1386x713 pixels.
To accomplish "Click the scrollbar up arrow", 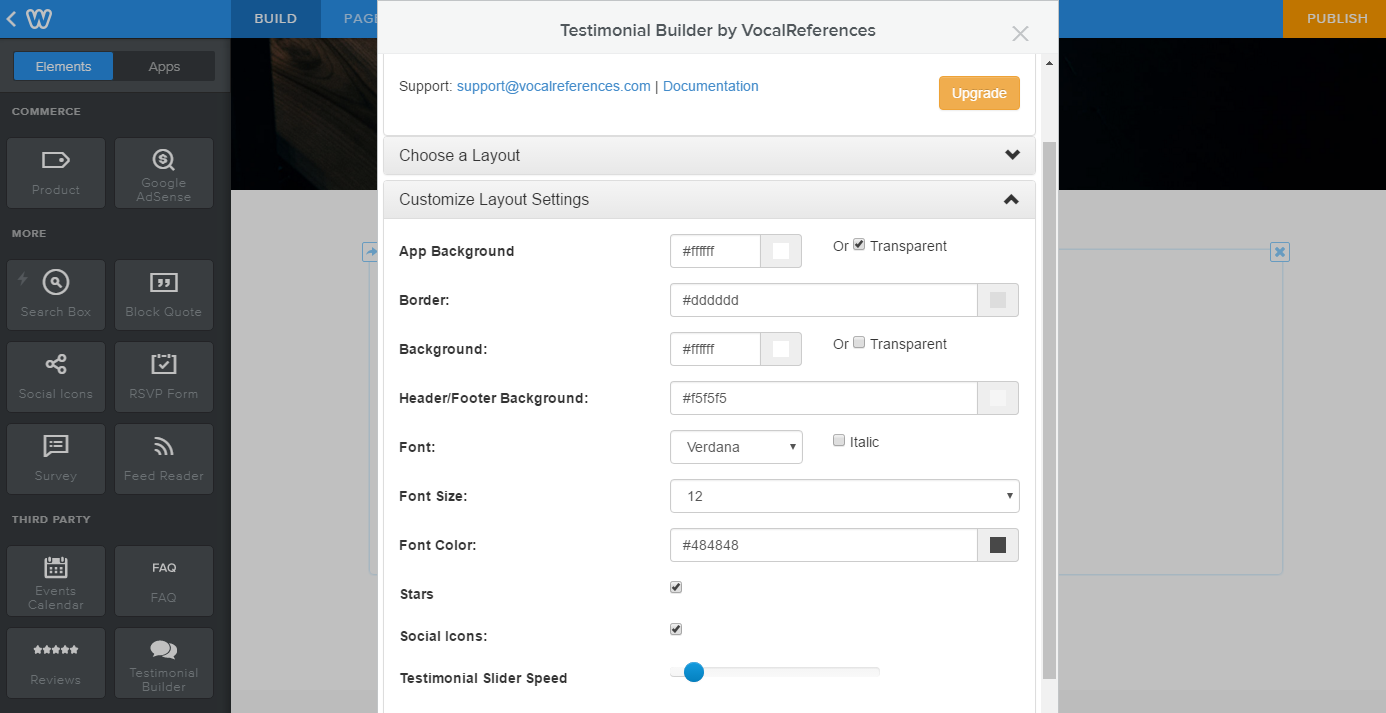I will pyautogui.click(x=1049, y=63).
